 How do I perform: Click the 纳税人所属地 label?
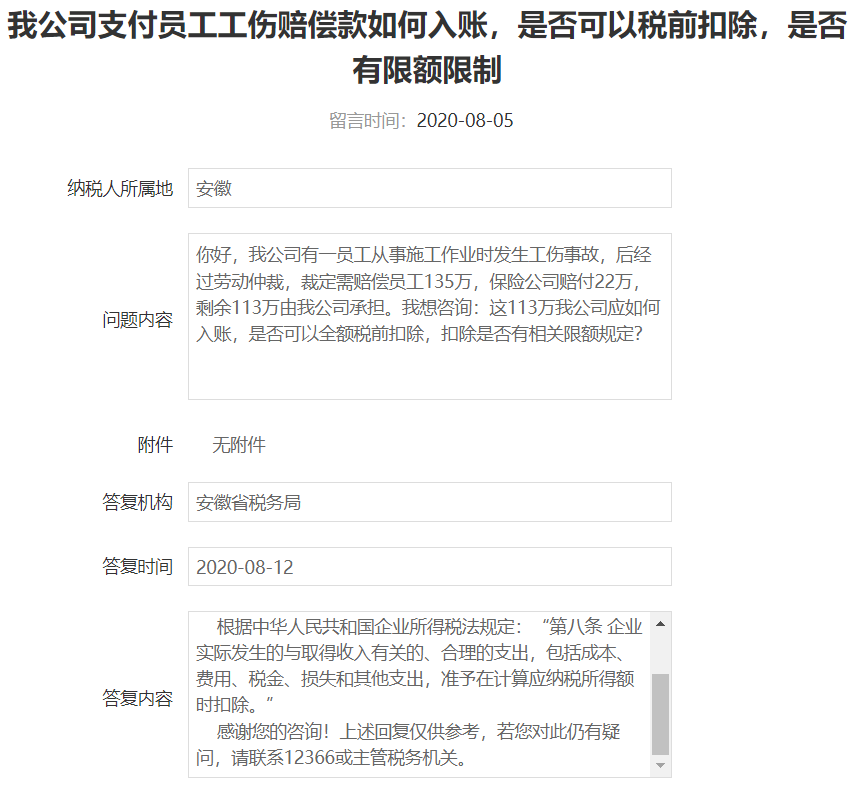tap(120, 188)
